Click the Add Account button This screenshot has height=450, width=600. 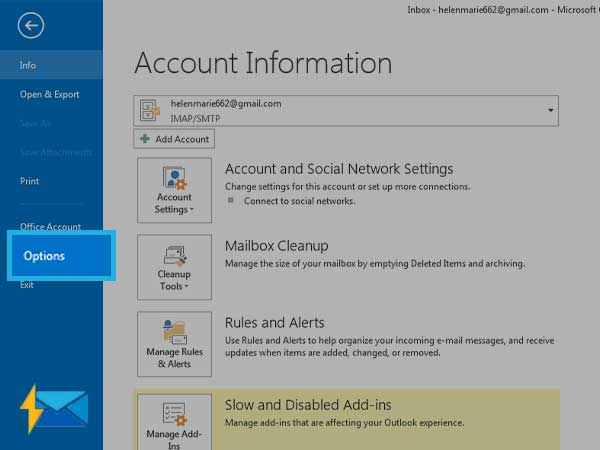(174, 139)
